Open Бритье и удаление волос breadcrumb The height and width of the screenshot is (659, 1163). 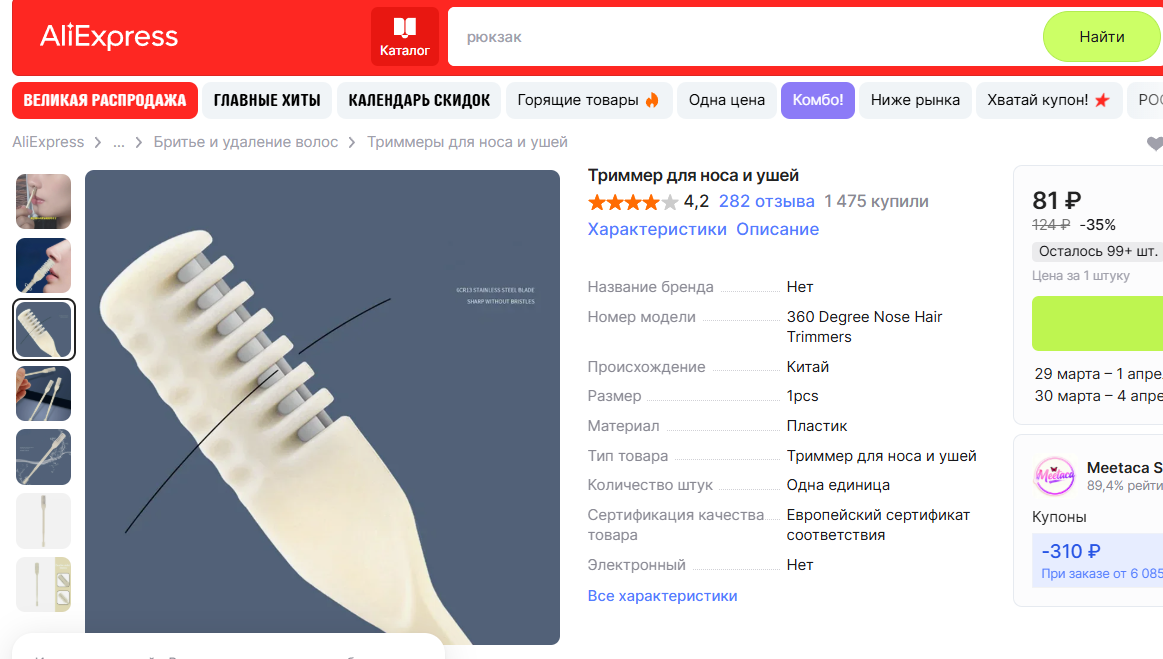246,142
